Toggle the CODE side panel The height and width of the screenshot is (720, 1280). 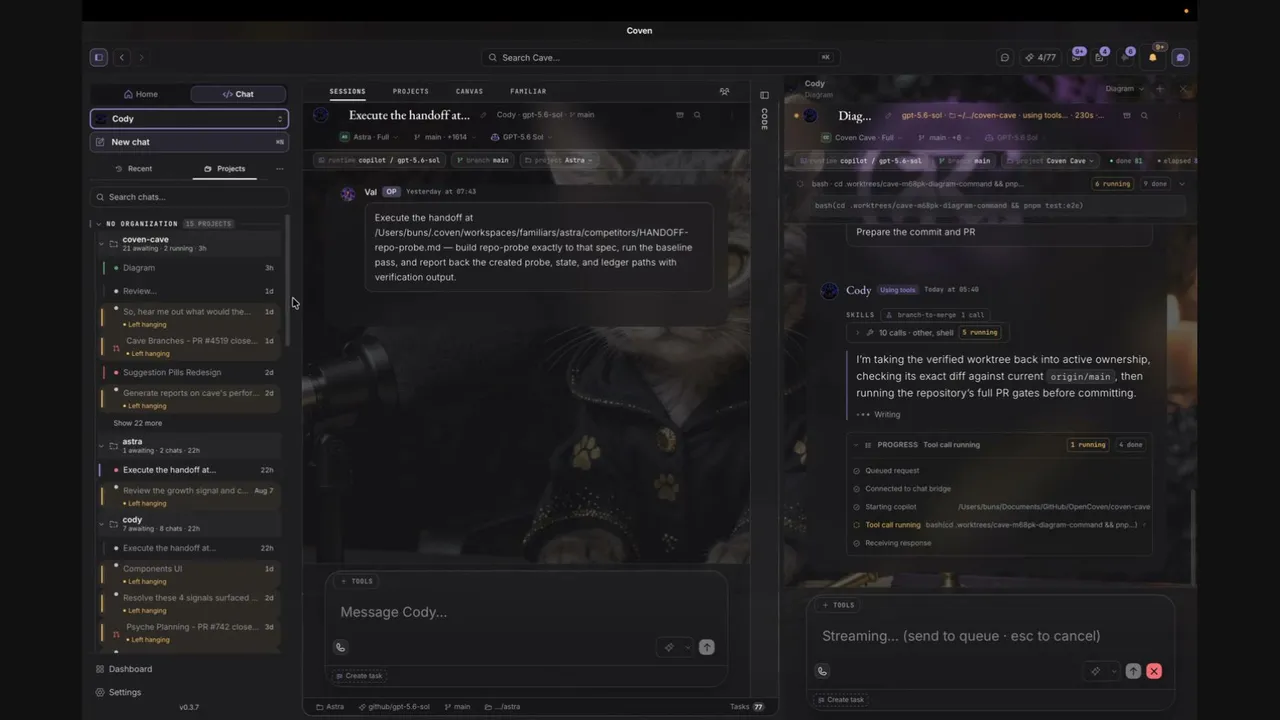(x=765, y=112)
